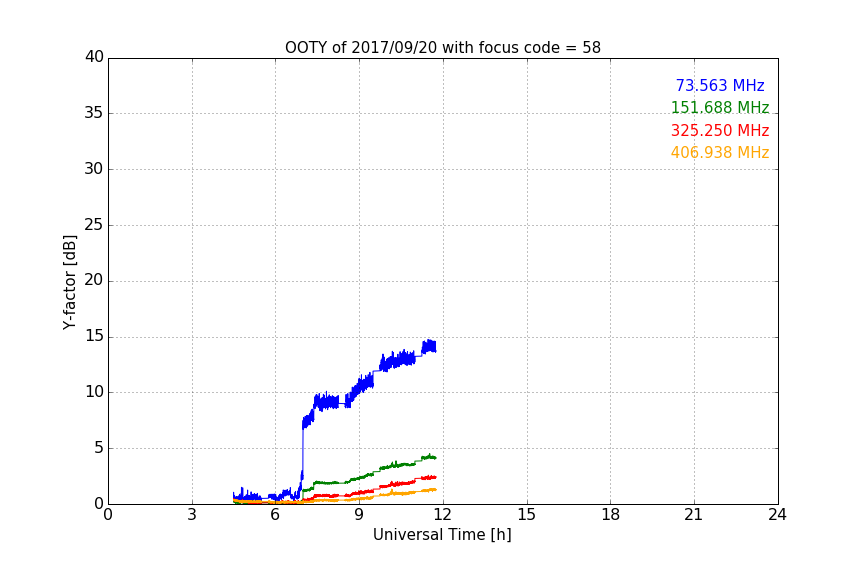Click the plot title "OOTY of 2017/09/20 with focus code = 58"
Viewport: 864px width, 576px height.
click(442, 48)
